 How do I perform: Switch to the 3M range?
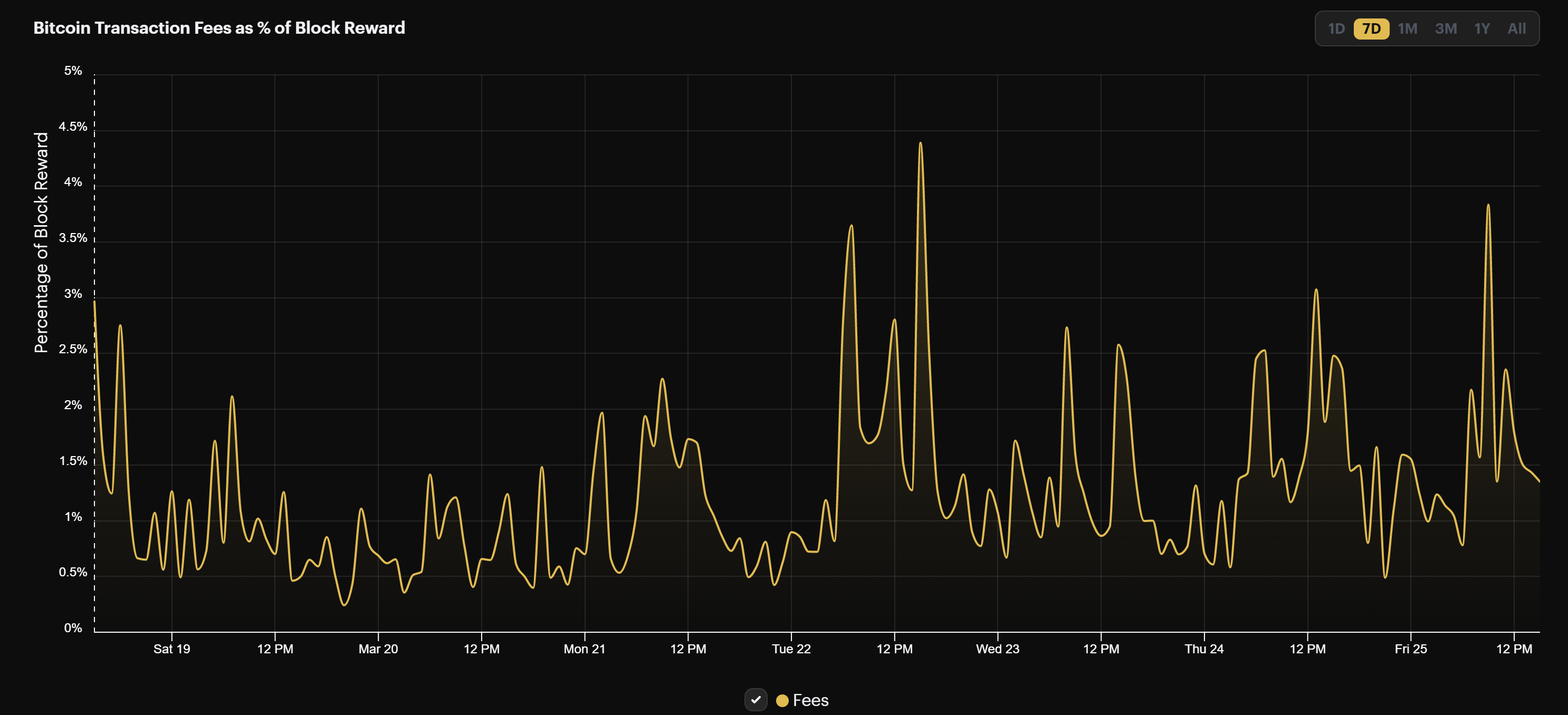pos(1447,28)
